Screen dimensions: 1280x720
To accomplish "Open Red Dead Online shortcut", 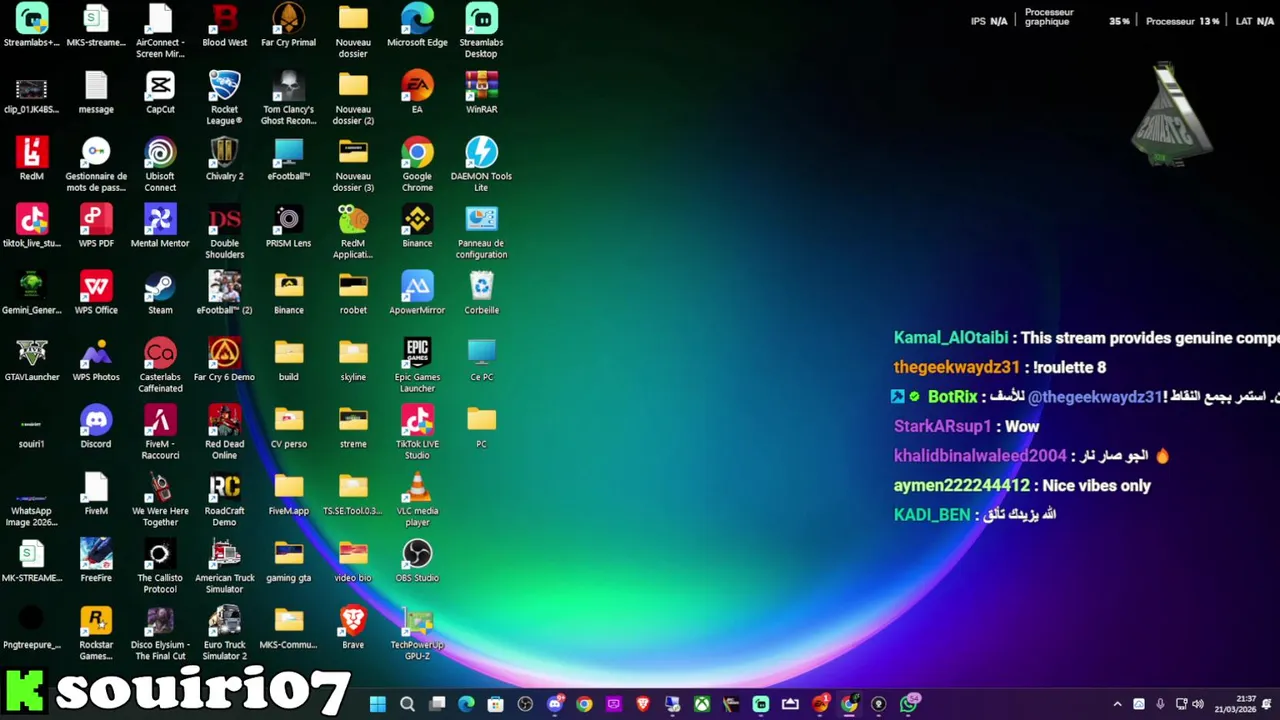I will pos(224,432).
